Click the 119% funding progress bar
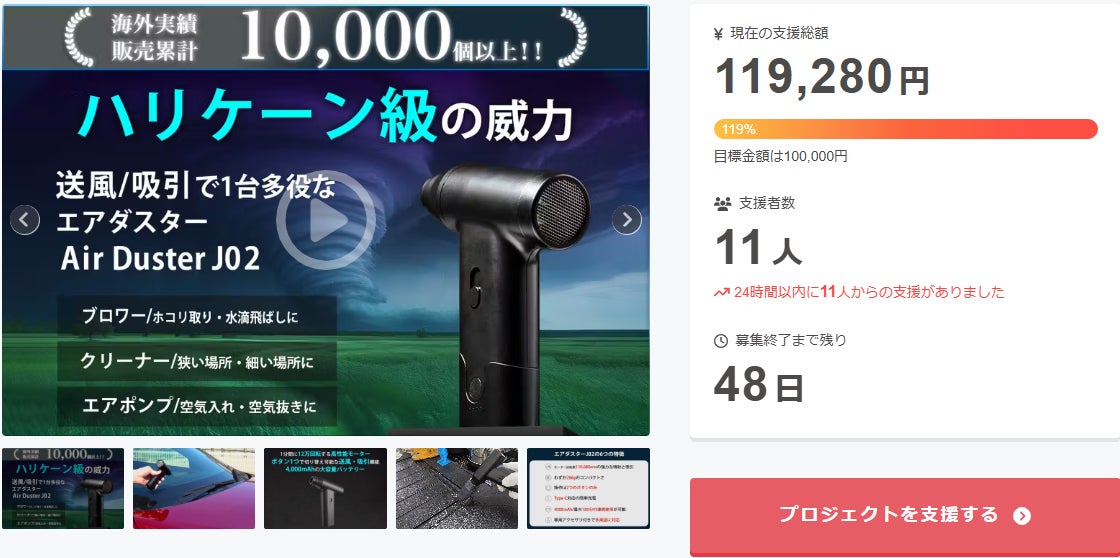Screen dimensions: 1120x558 pyautogui.click(x=905, y=129)
